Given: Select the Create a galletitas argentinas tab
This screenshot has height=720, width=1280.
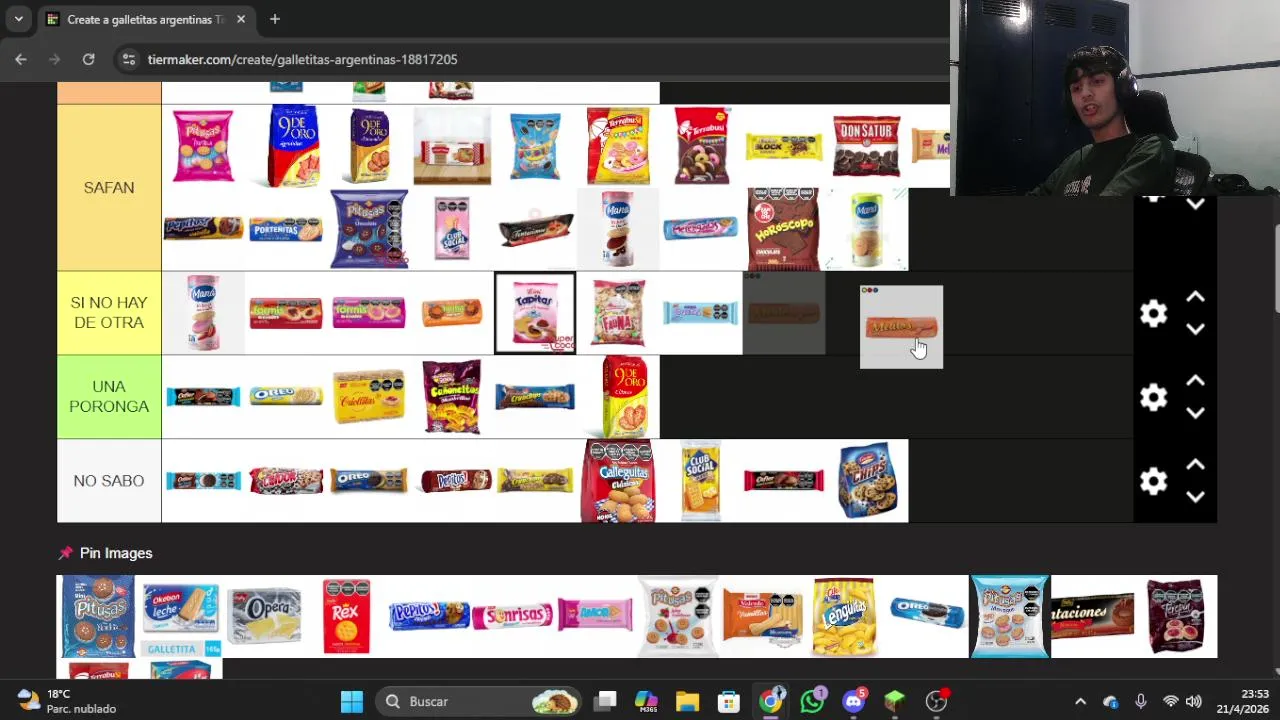Looking at the screenshot, I should point(146,19).
